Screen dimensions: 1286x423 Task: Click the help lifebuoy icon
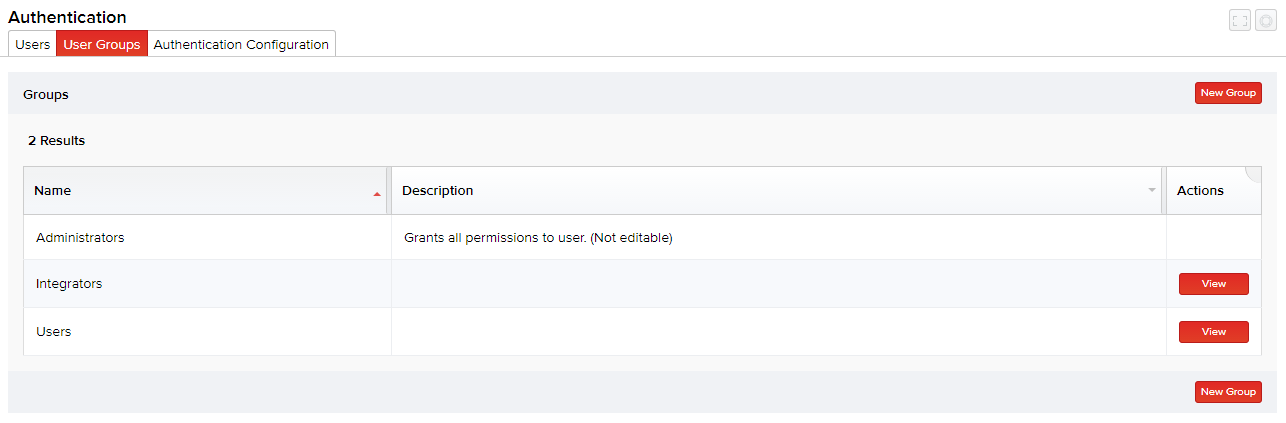pyautogui.click(x=1265, y=21)
